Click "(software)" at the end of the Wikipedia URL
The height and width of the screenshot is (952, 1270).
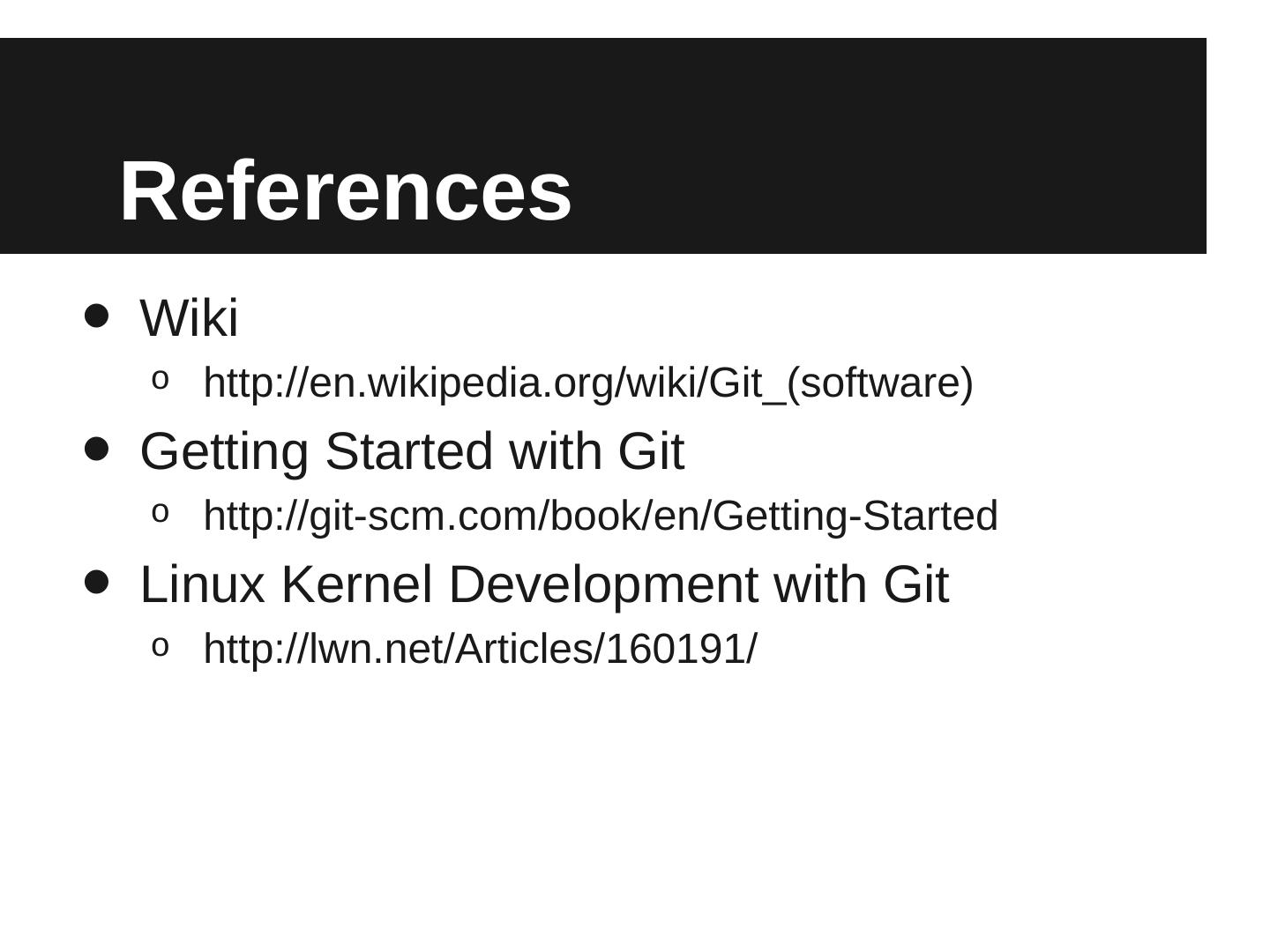[879, 383]
